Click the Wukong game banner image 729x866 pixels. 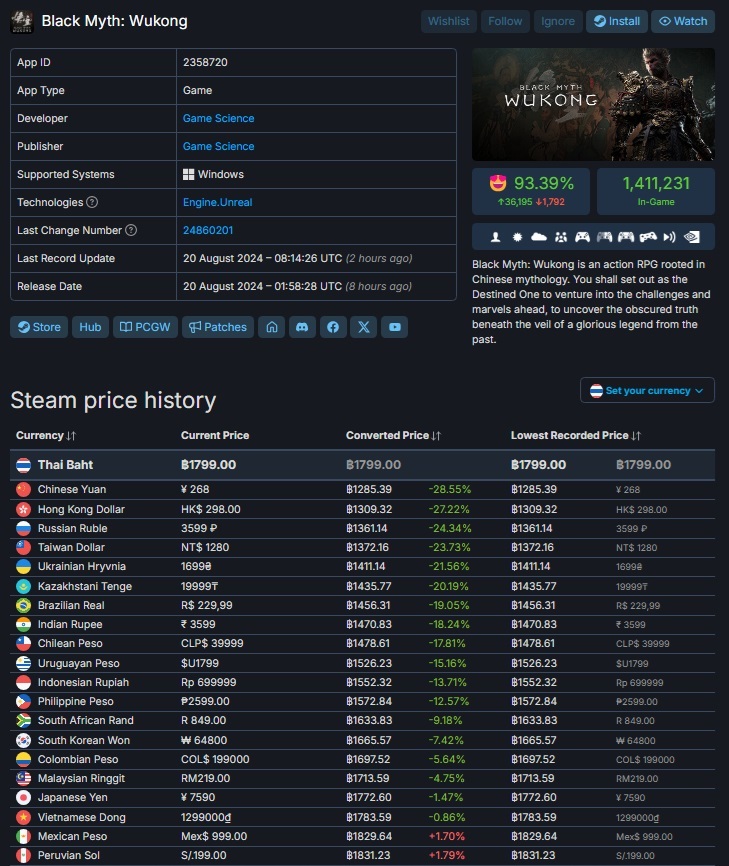(x=593, y=104)
